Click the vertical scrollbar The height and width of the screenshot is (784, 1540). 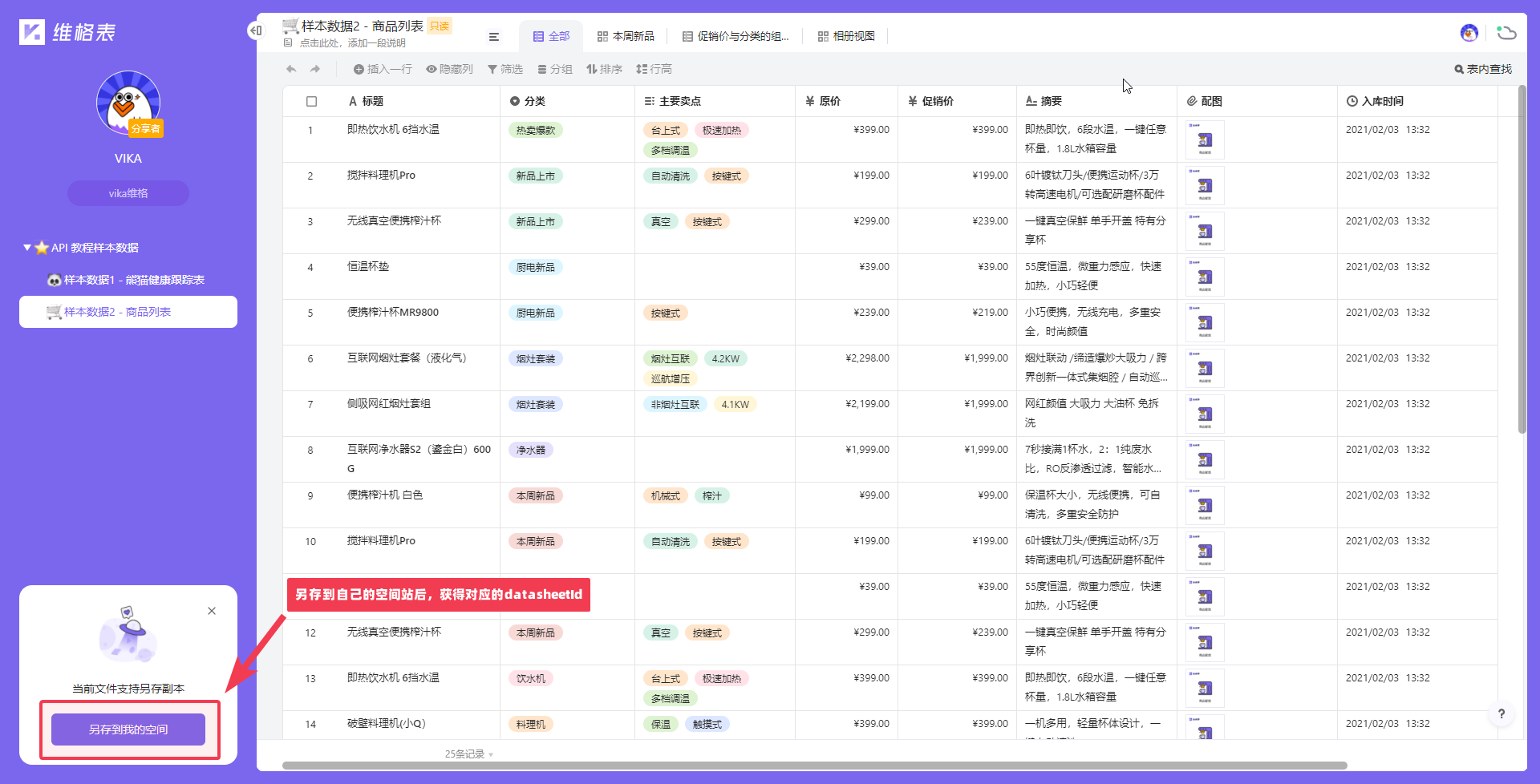tap(1522, 259)
